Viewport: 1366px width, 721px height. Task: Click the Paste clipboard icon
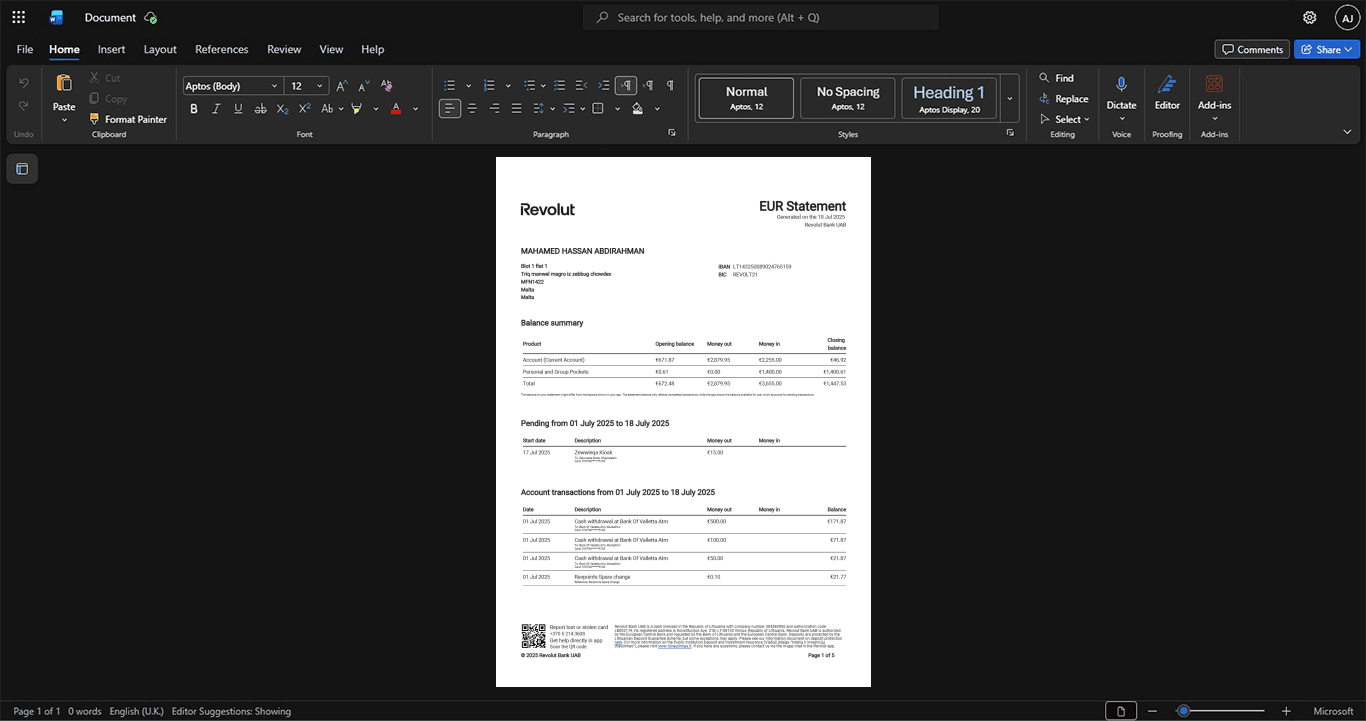pos(64,83)
